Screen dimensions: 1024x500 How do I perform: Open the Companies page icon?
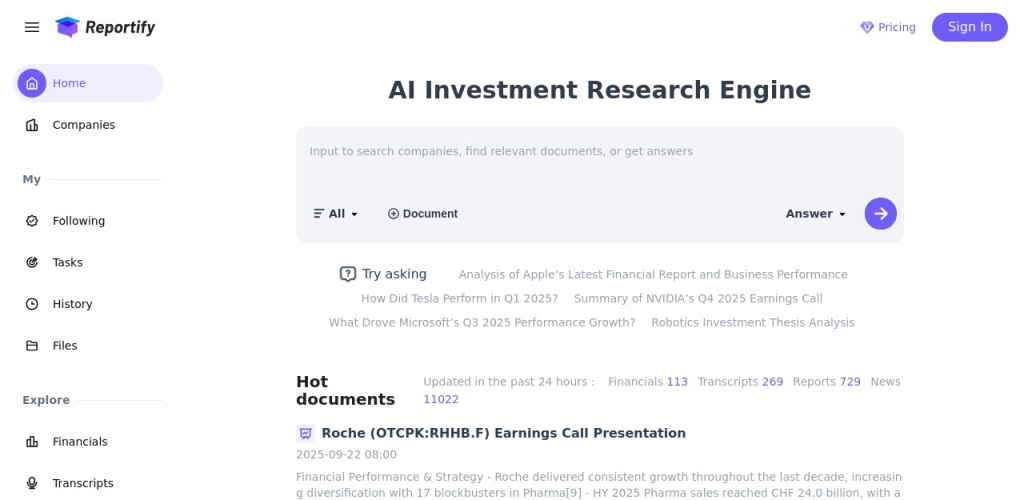(x=32, y=125)
